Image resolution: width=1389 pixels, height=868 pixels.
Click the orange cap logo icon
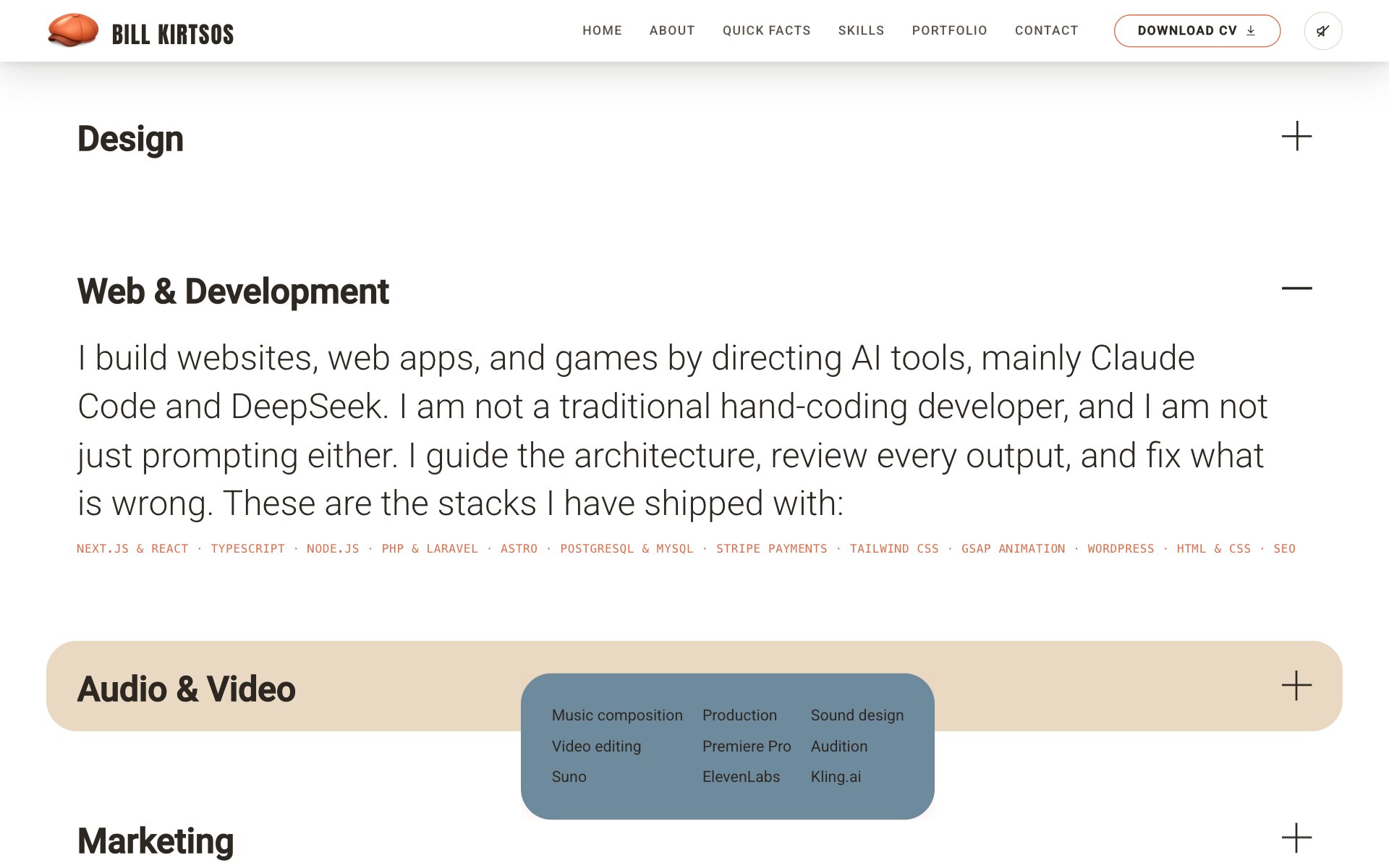pos(72,30)
